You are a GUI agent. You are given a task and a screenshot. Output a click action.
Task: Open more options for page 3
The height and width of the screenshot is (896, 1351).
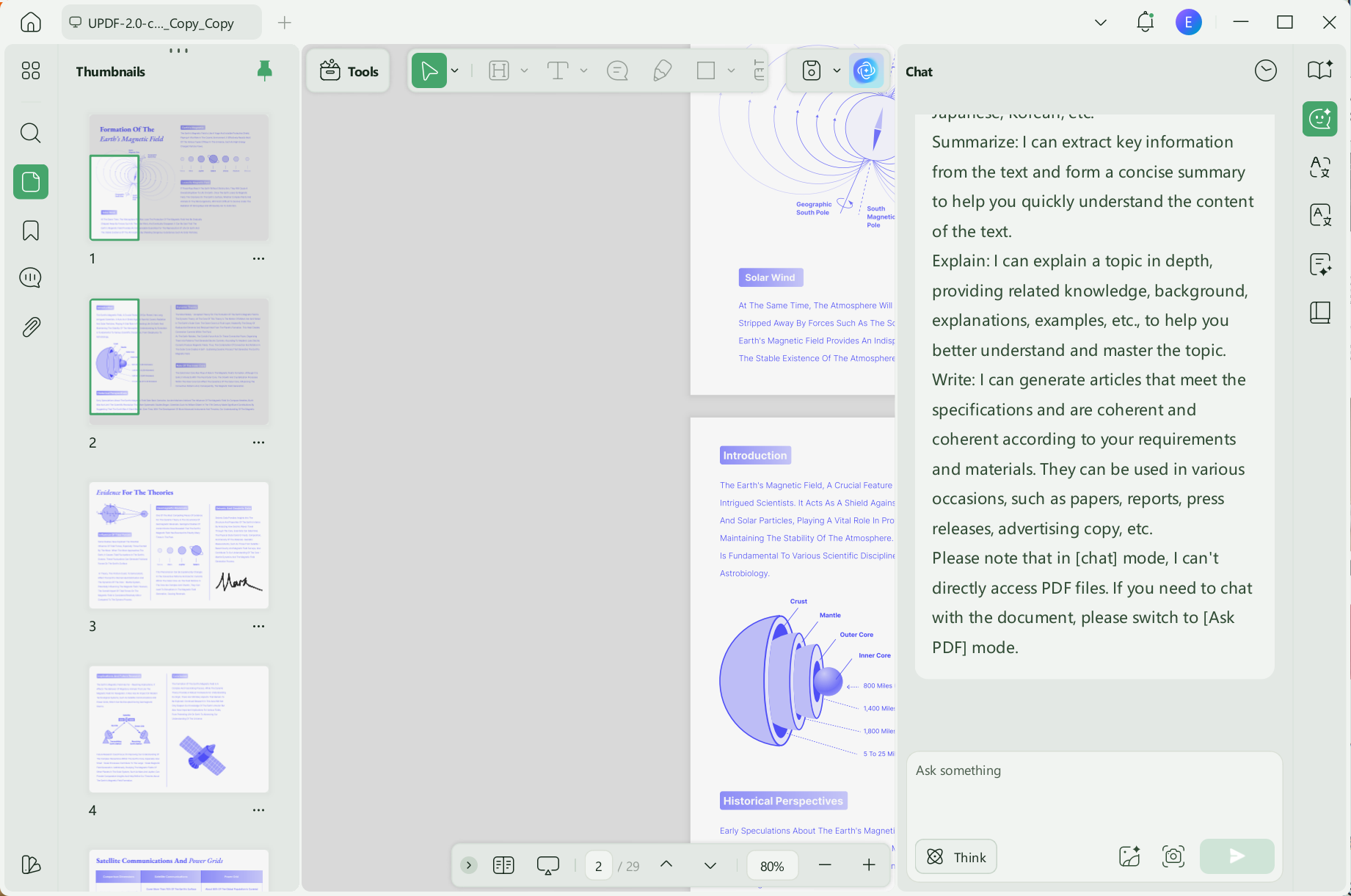tap(258, 627)
